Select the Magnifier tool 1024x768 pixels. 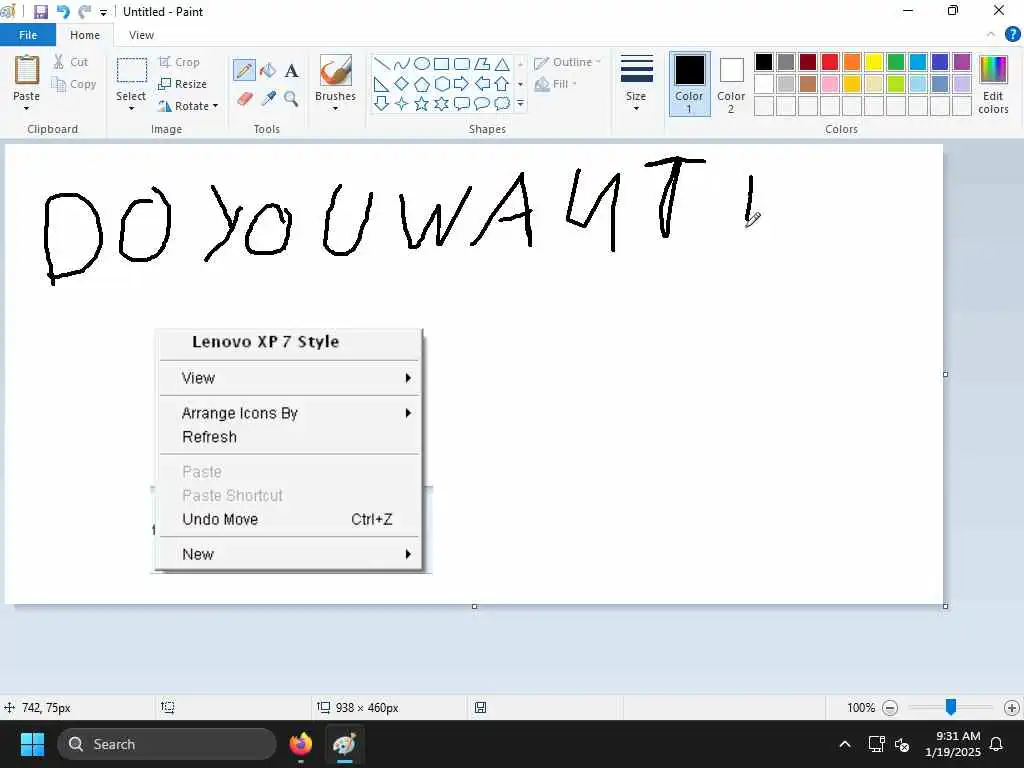tap(291, 99)
